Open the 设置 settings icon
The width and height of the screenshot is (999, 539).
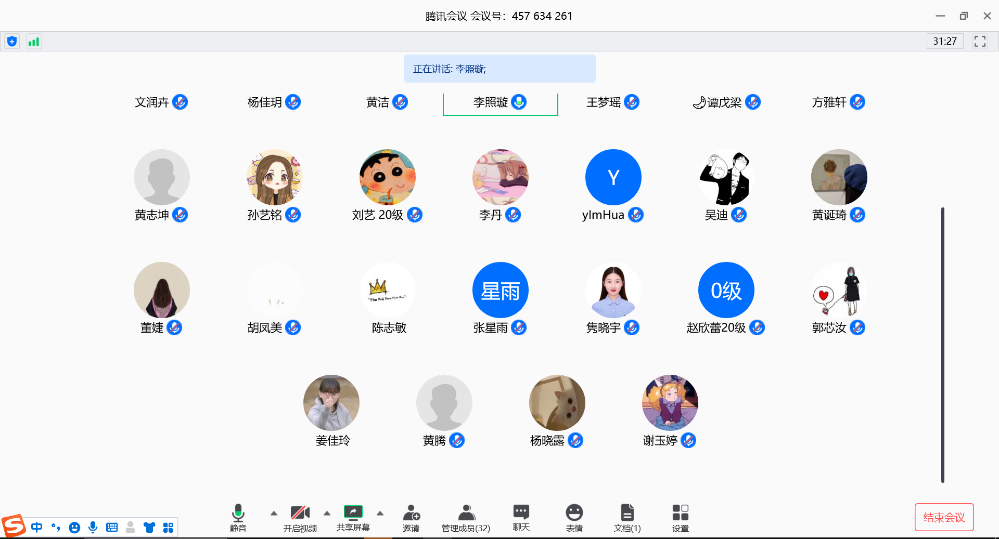(x=680, y=516)
